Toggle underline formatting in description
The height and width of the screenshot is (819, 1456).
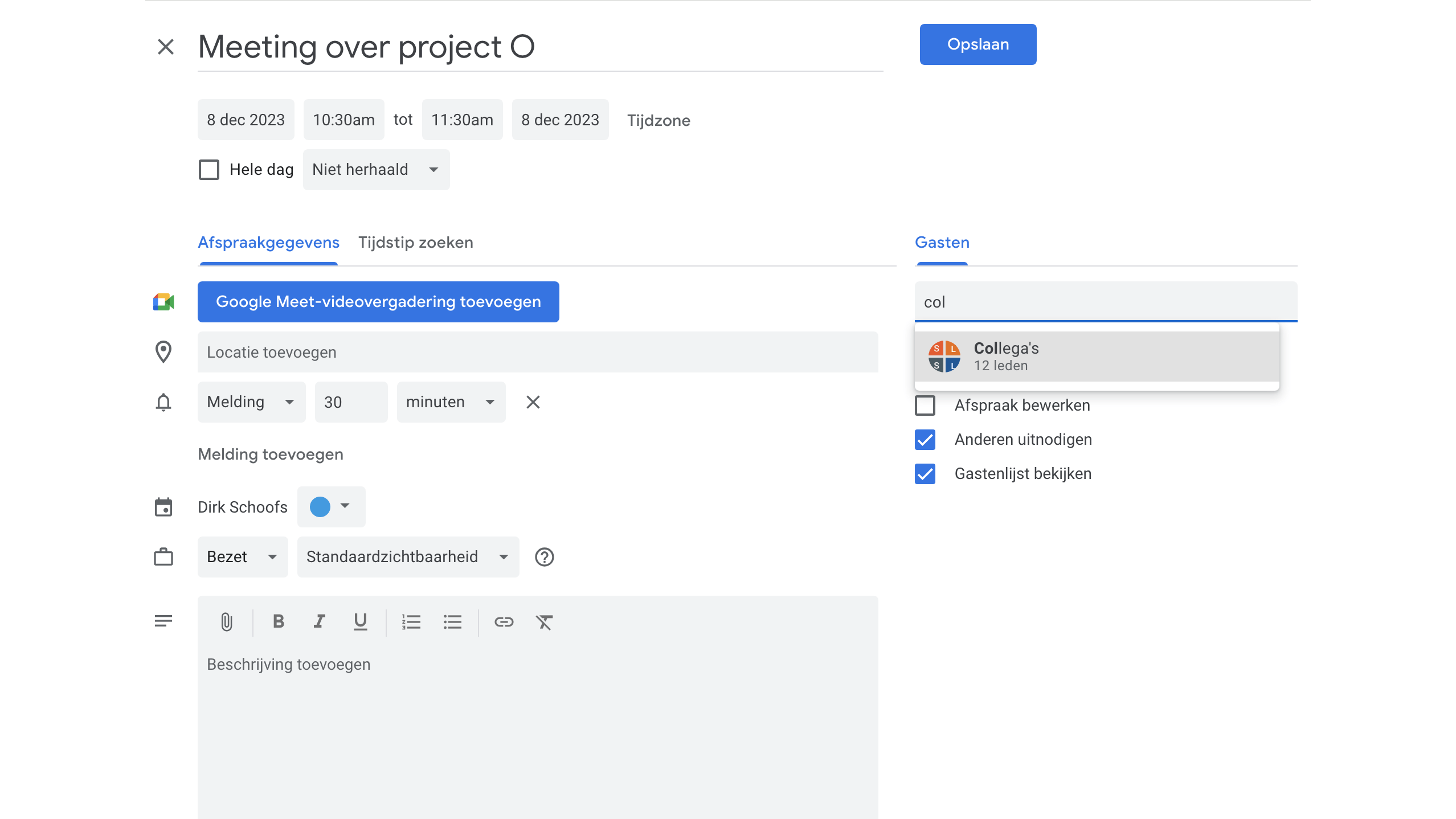tap(360, 621)
